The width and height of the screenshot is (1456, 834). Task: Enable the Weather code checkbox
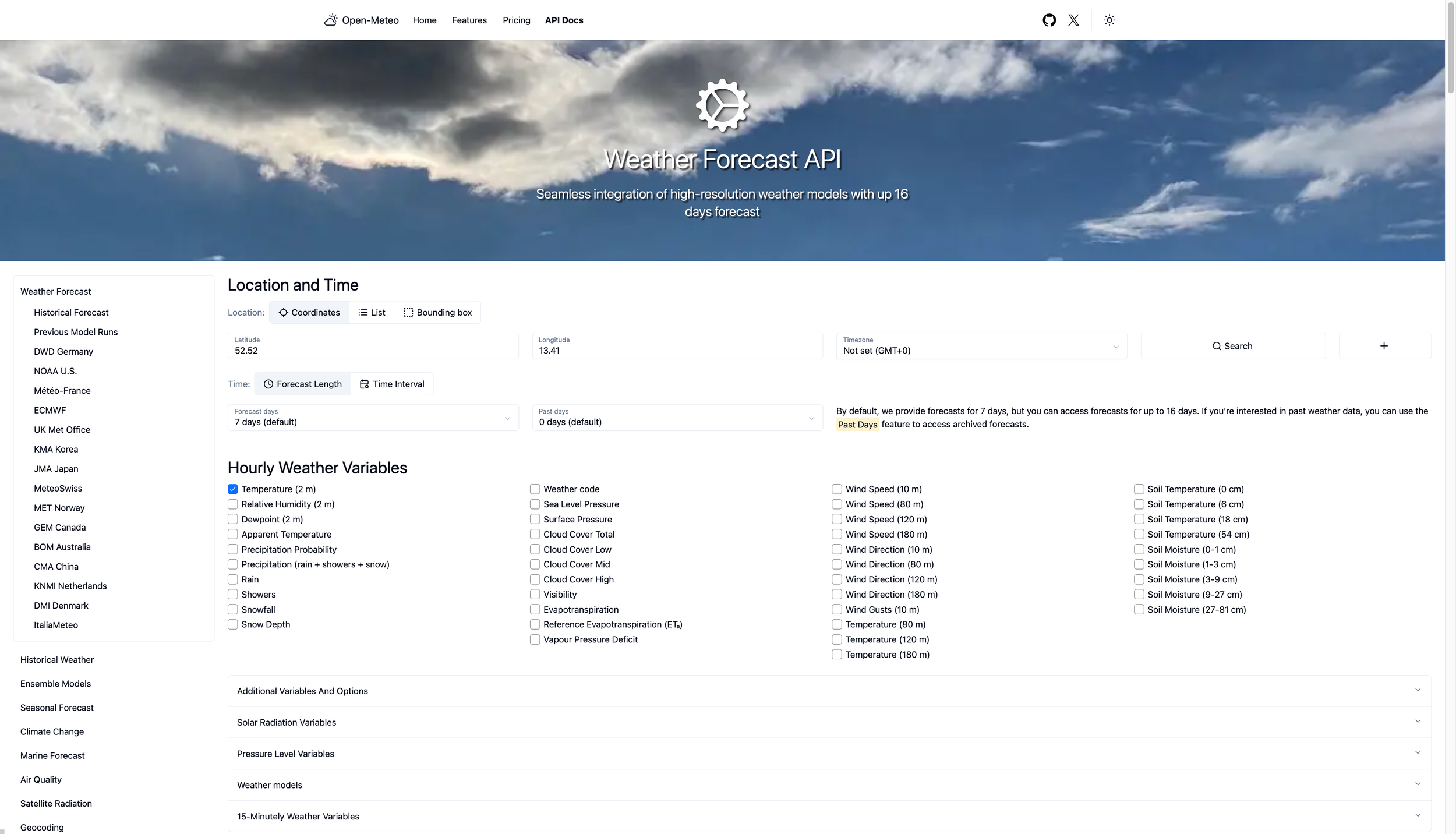[x=535, y=489]
